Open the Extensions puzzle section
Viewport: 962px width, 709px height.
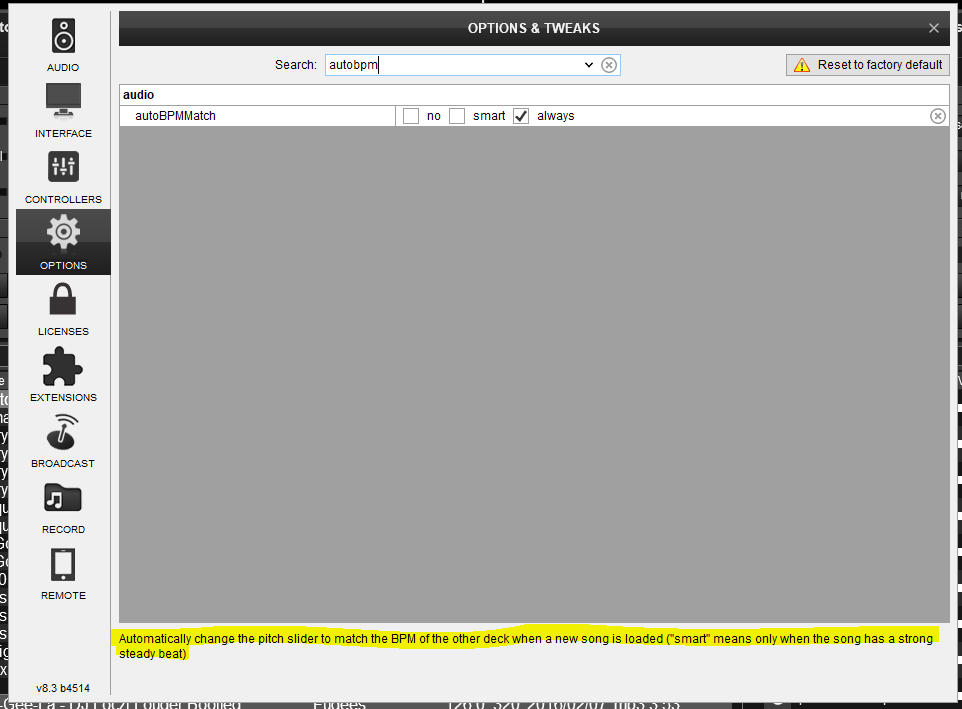pyautogui.click(x=63, y=374)
